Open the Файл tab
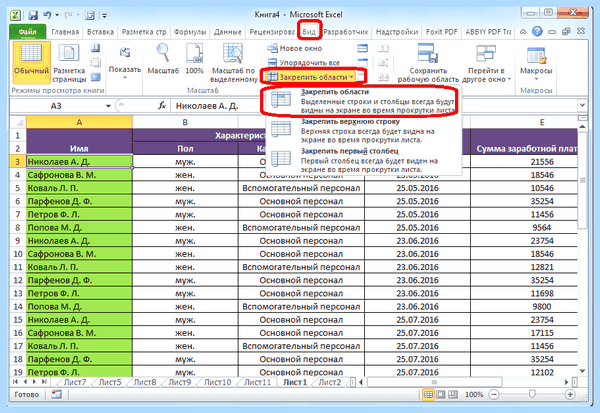This screenshot has width=600, height=413. 28,32
